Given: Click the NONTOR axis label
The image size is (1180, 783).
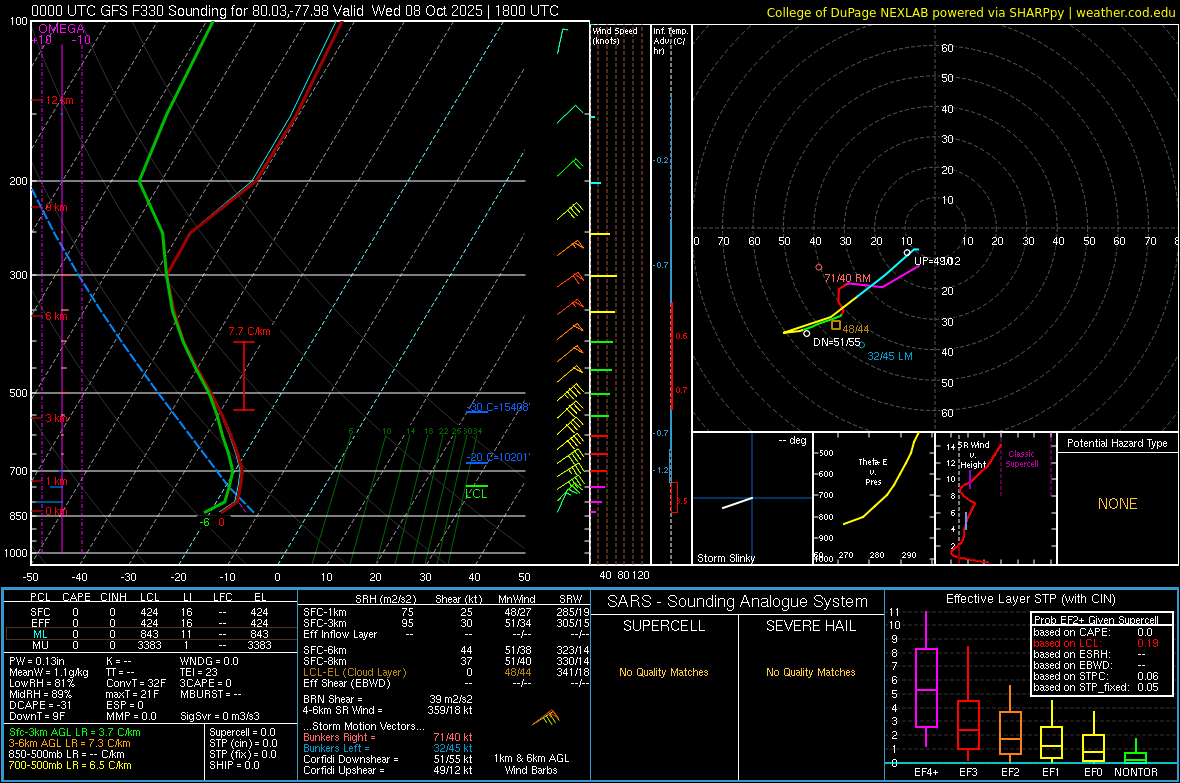Looking at the screenshot, I should pos(1136,772).
